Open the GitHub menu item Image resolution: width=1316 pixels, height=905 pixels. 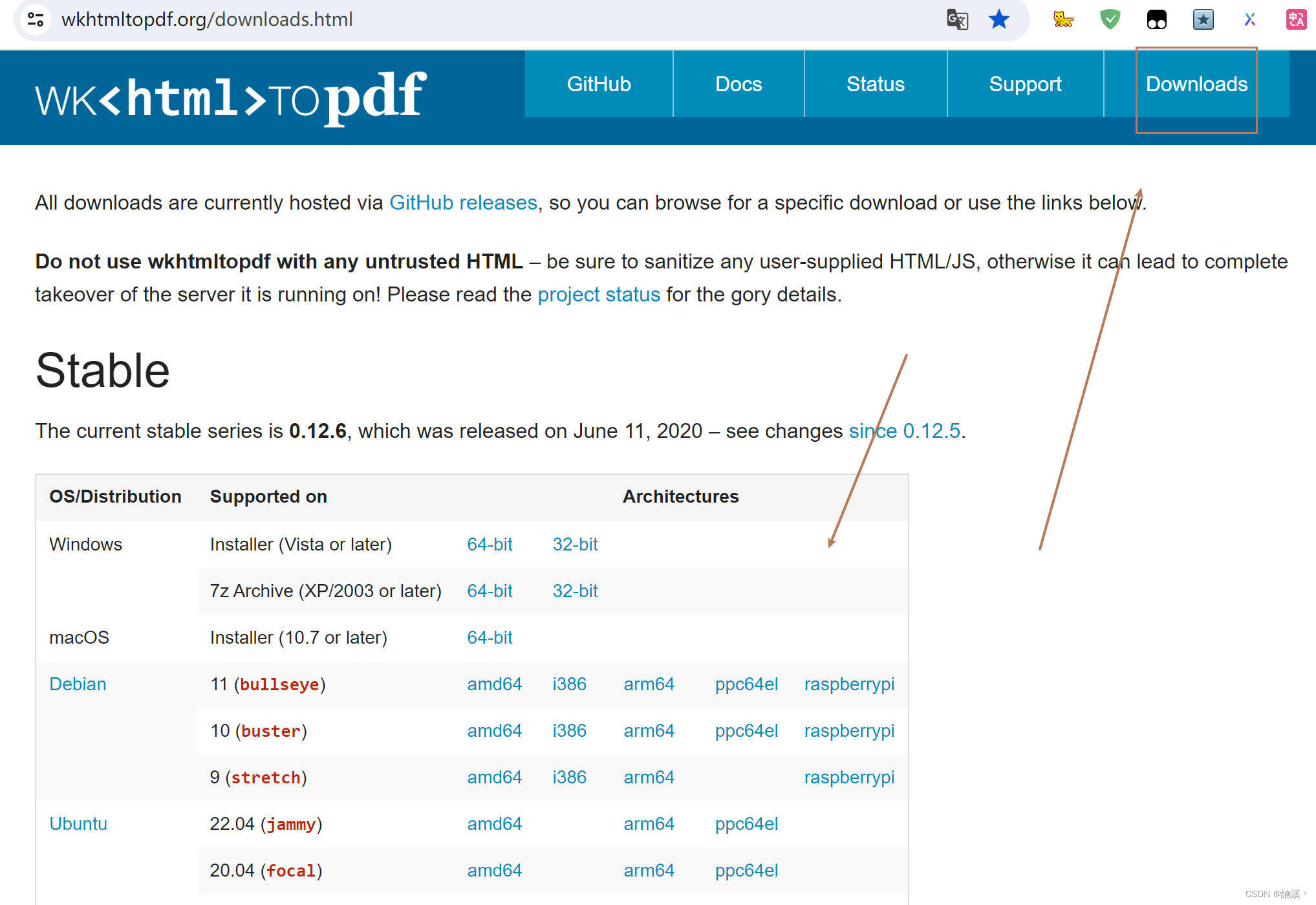(598, 83)
